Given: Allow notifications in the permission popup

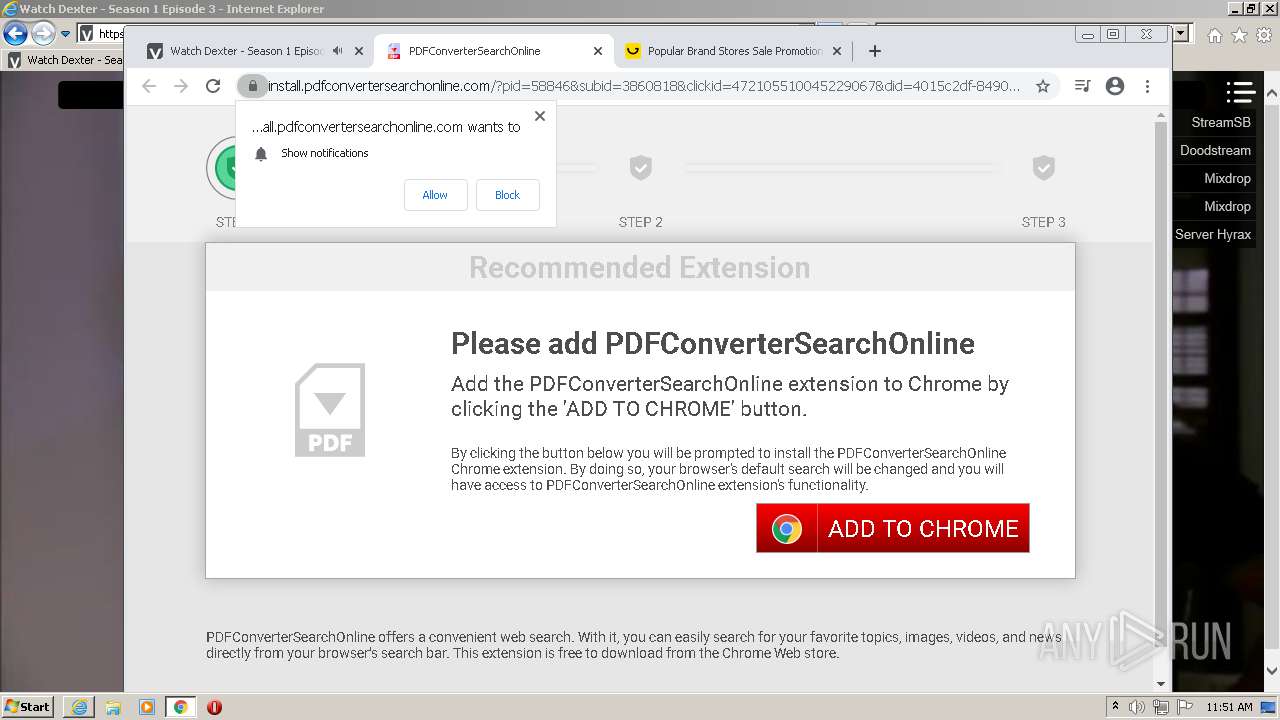Looking at the screenshot, I should (x=435, y=195).
